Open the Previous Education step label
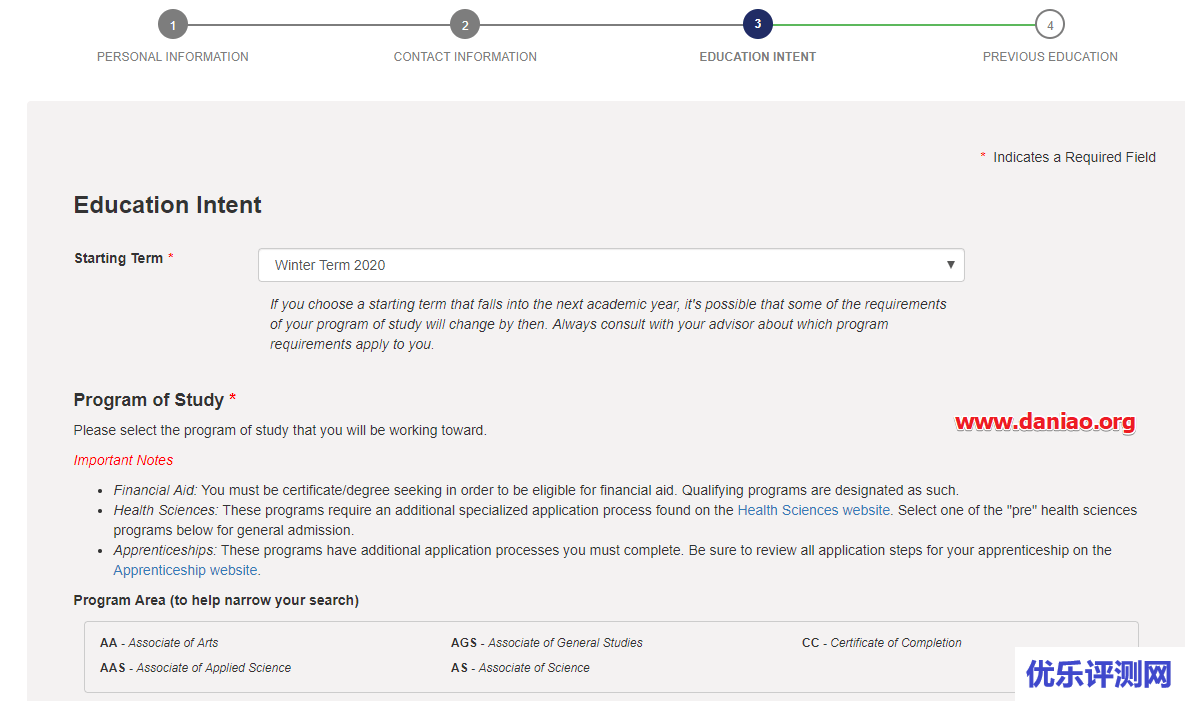Image resolution: width=1185 pixels, height=701 pixels. click(1050, 57)
